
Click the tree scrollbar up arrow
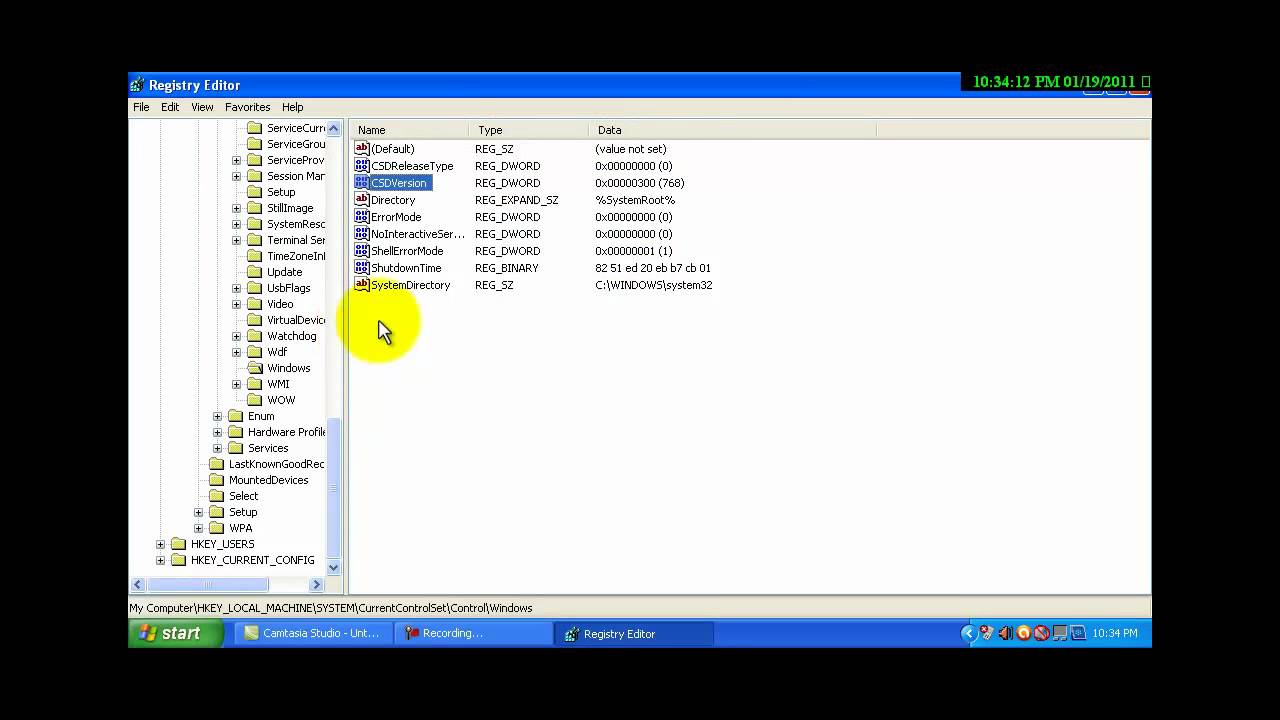click(334, 129)
